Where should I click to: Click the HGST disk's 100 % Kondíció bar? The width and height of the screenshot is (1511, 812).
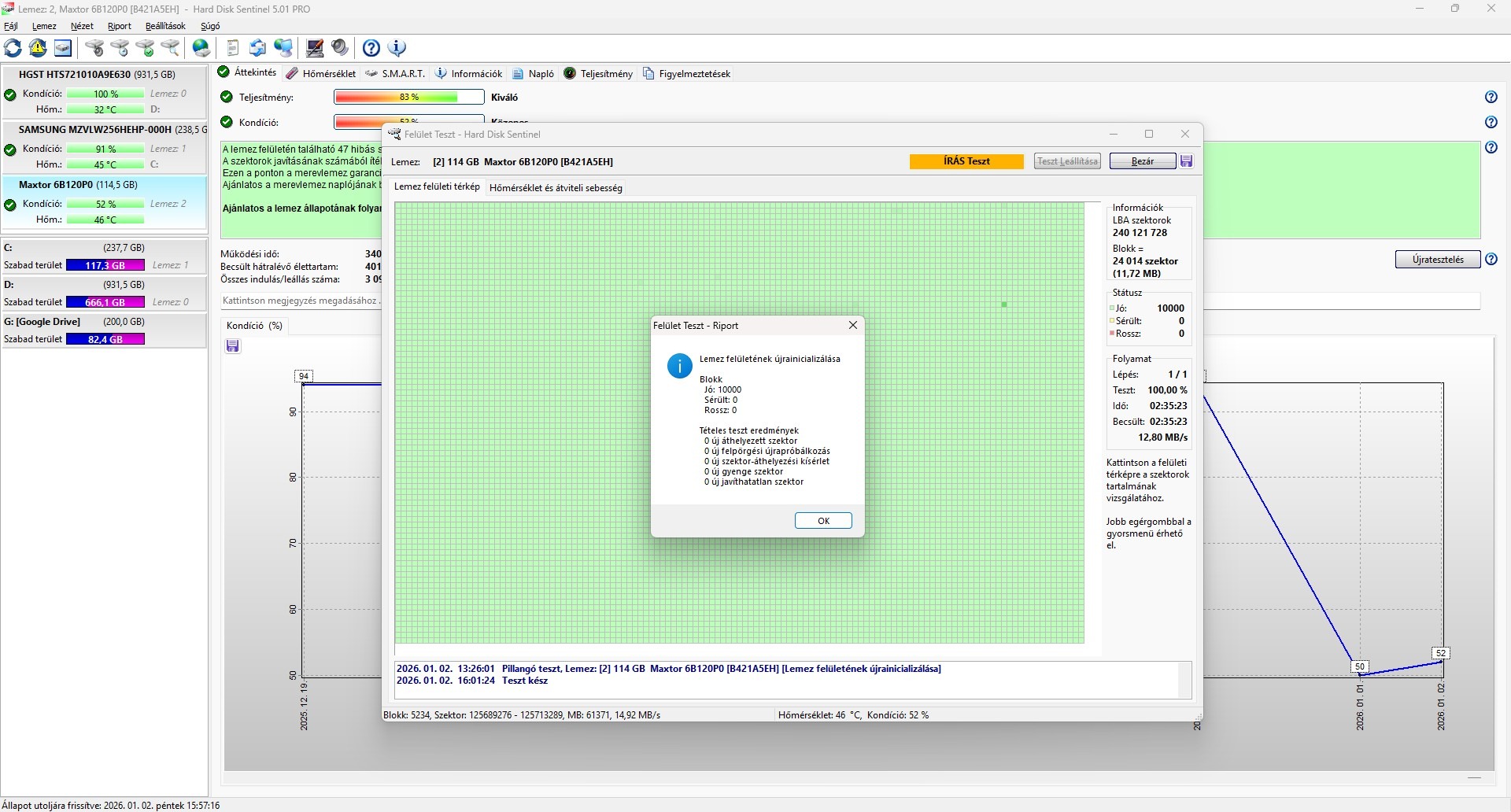point(105,94)
